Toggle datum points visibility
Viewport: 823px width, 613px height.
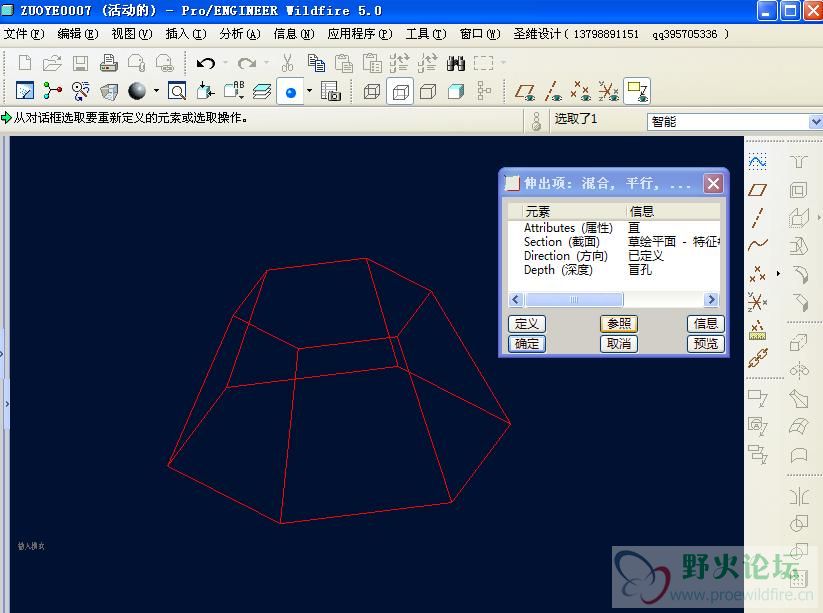click(581, 92)
